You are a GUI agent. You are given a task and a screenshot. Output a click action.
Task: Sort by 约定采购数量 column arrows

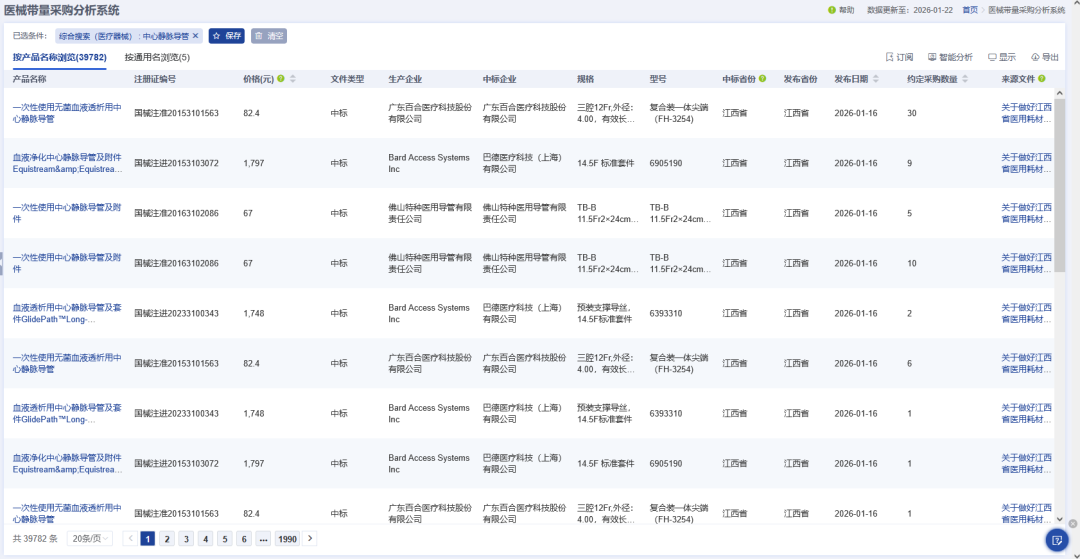[964, 79]
